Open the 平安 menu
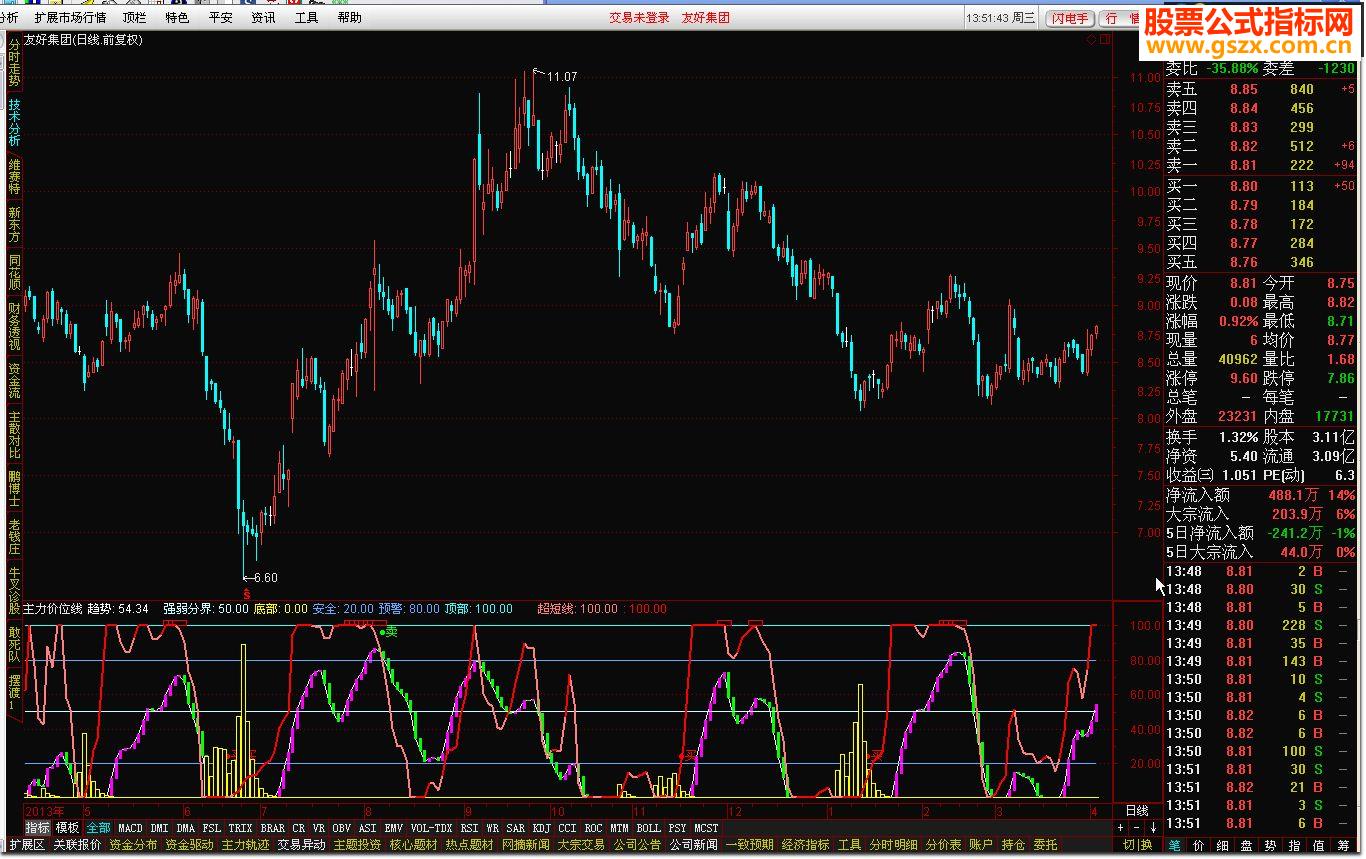 click(x=220, y=17)
